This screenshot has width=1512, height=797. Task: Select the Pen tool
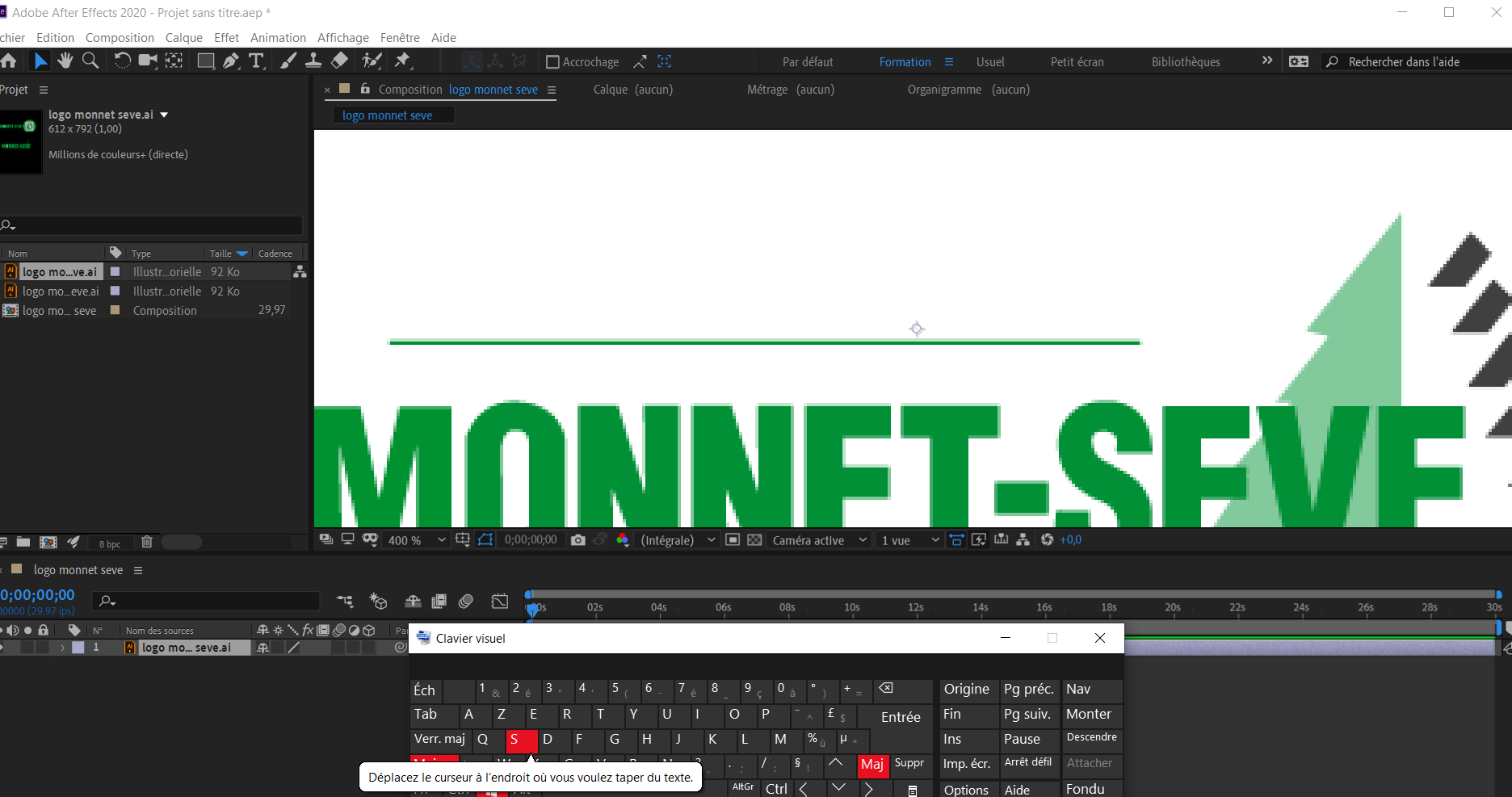point(231,61)
